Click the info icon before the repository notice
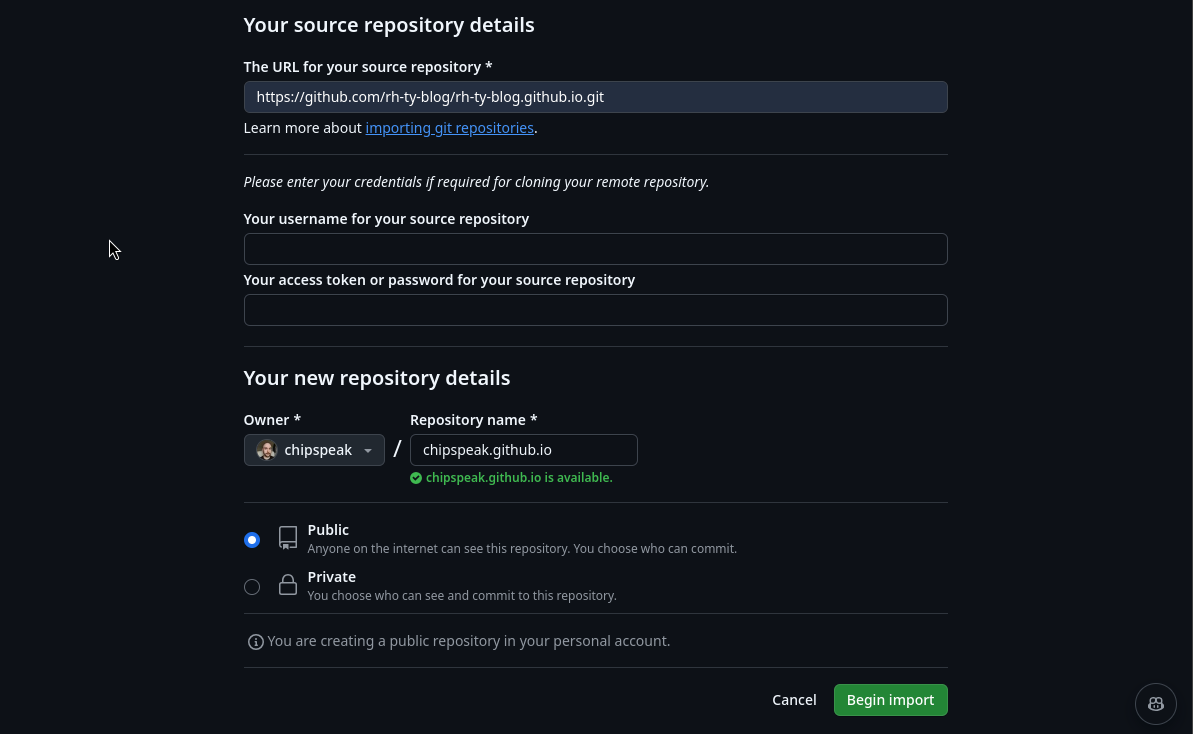The height and width of the screenshot is (734, 1193). (x=256, y=641)
